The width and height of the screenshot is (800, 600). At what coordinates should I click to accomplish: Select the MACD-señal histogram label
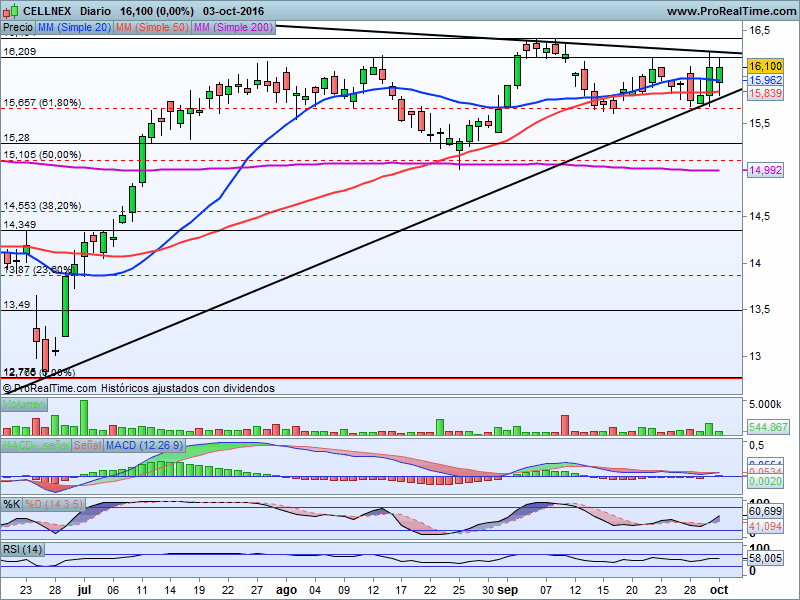[36, 445]
